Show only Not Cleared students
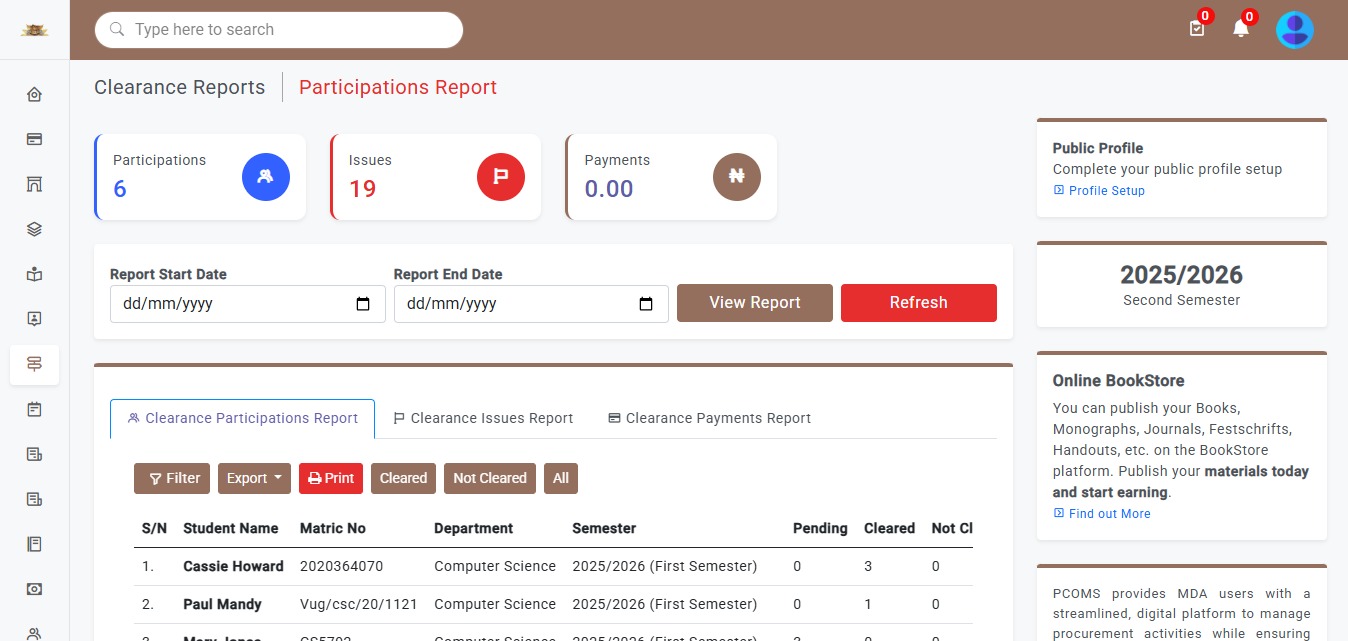The image size is (1348, 641). [489, 478]
